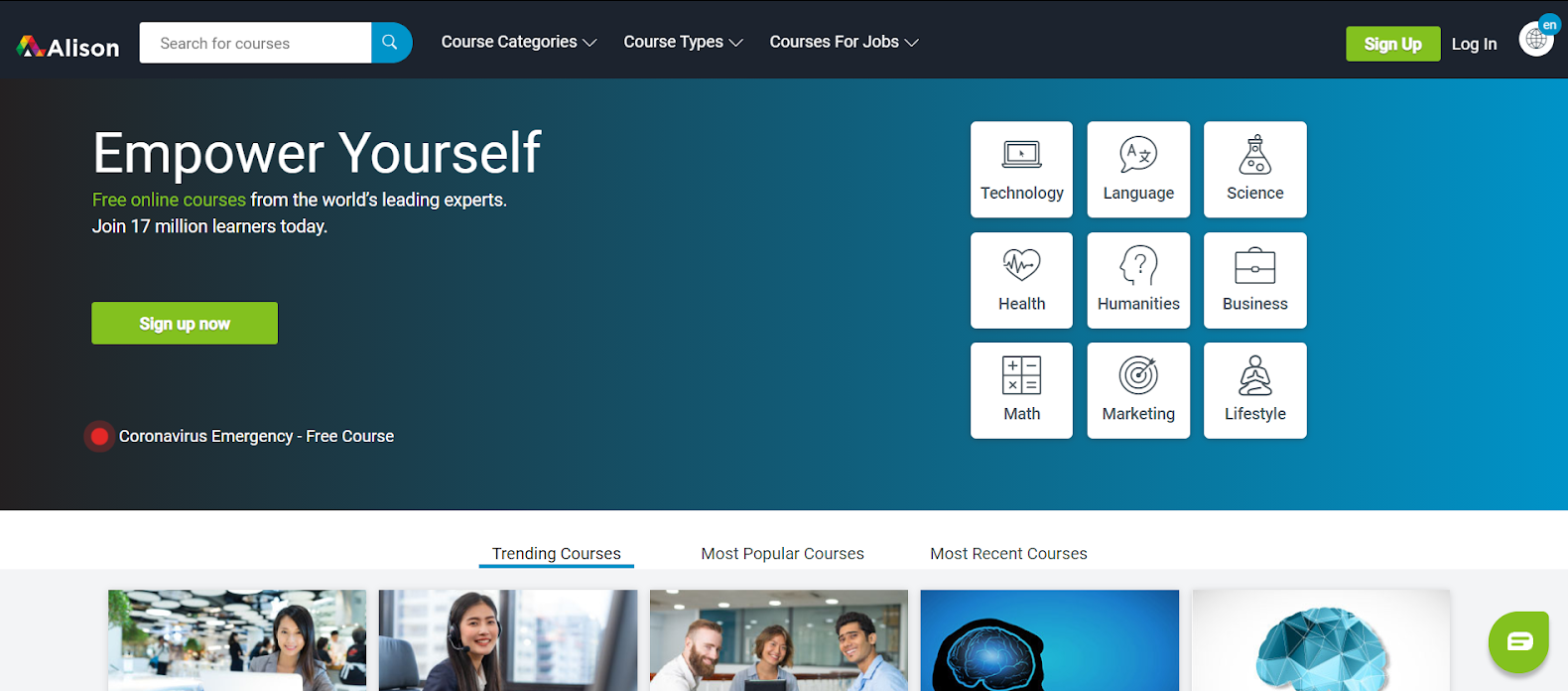Switch to the Most Popular Courses tab
This screenshot has width=1568, height=691.
[783, 554]
